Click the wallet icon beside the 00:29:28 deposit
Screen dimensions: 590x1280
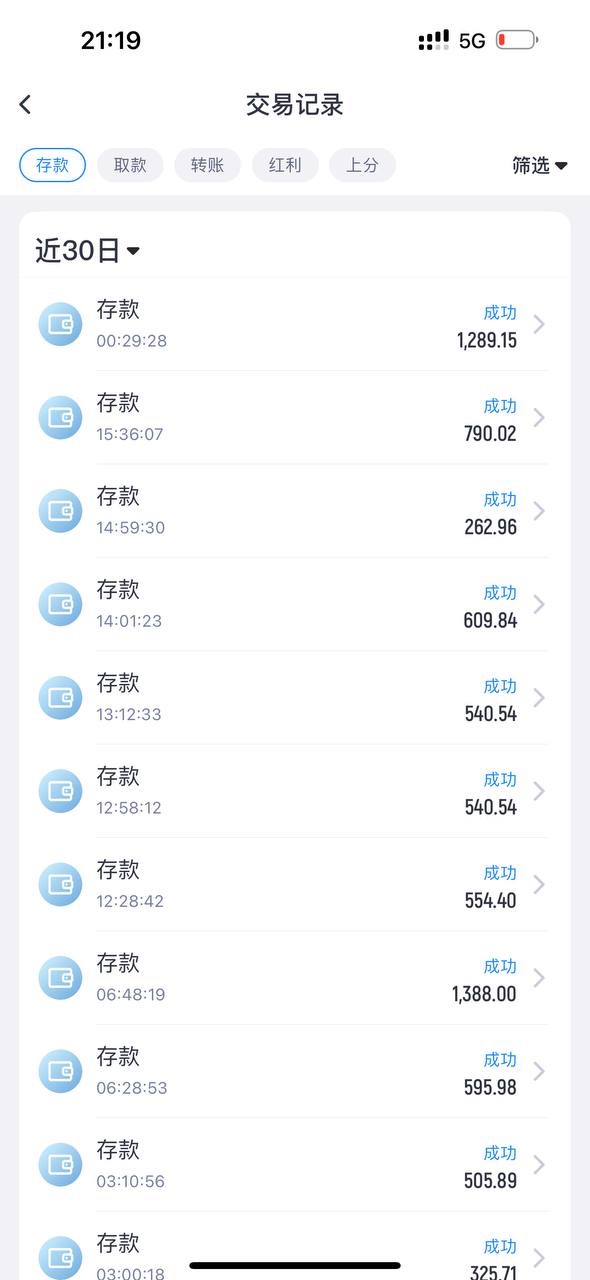coord(60,324)
